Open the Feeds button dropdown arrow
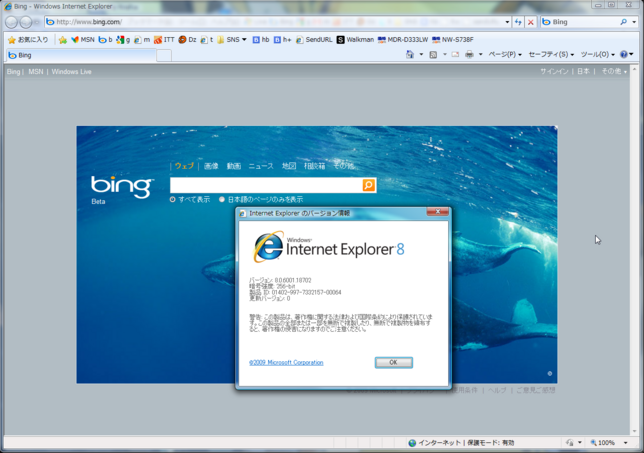Screen dimensions: 644x453 [444, 55]
